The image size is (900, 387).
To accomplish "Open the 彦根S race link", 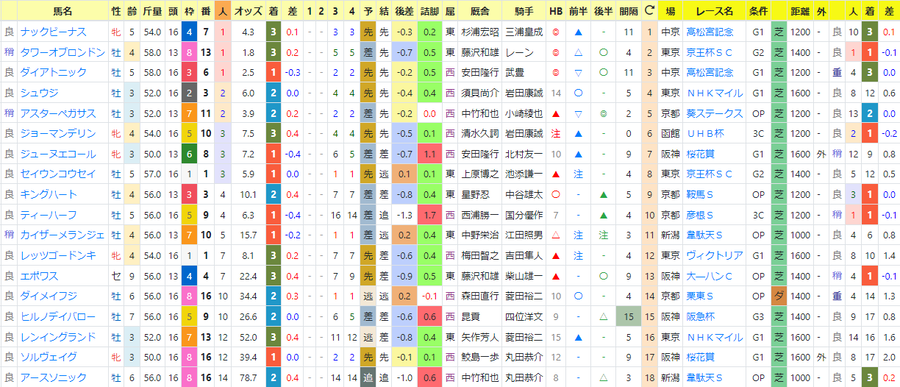I will point(699,215).
